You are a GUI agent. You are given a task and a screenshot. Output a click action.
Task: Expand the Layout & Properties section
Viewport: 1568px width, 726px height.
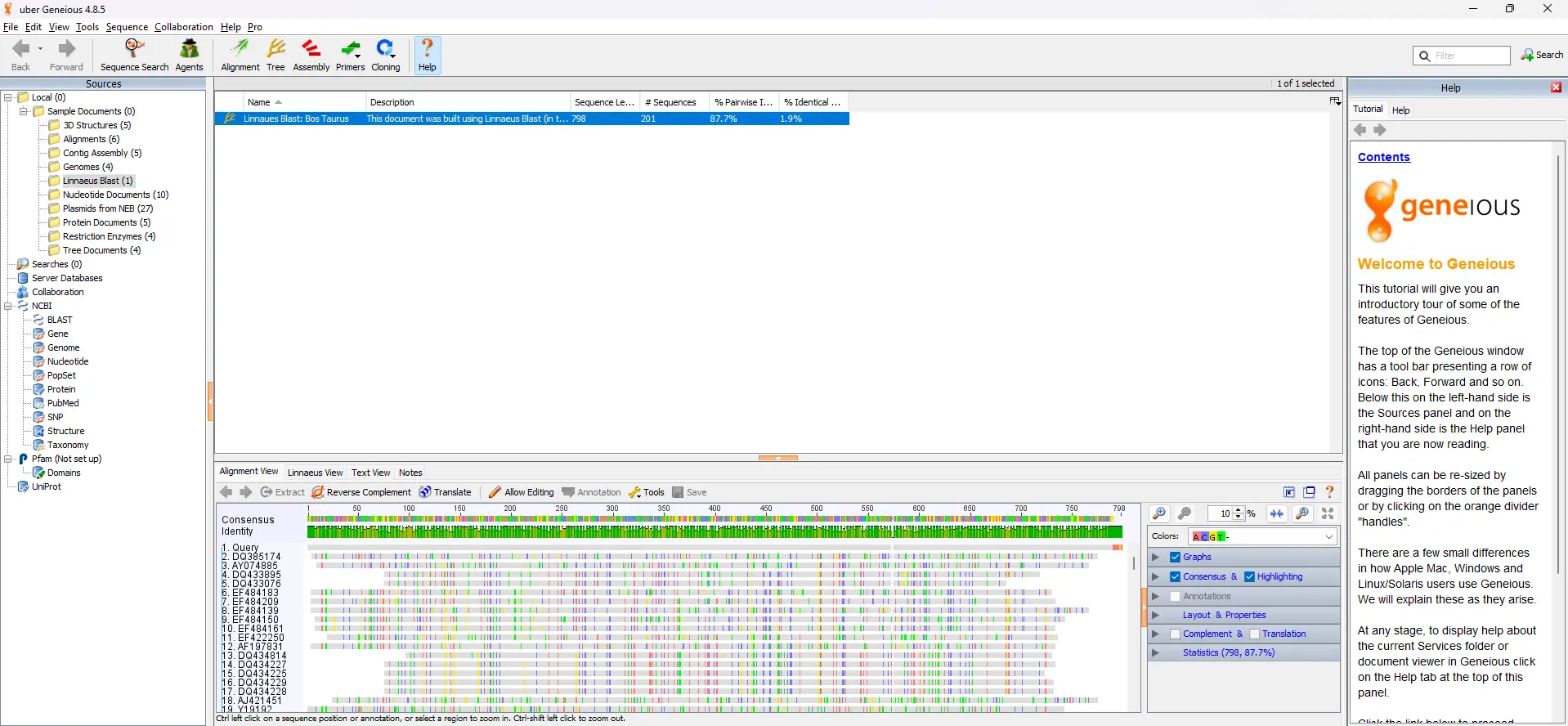[1155, 615]
